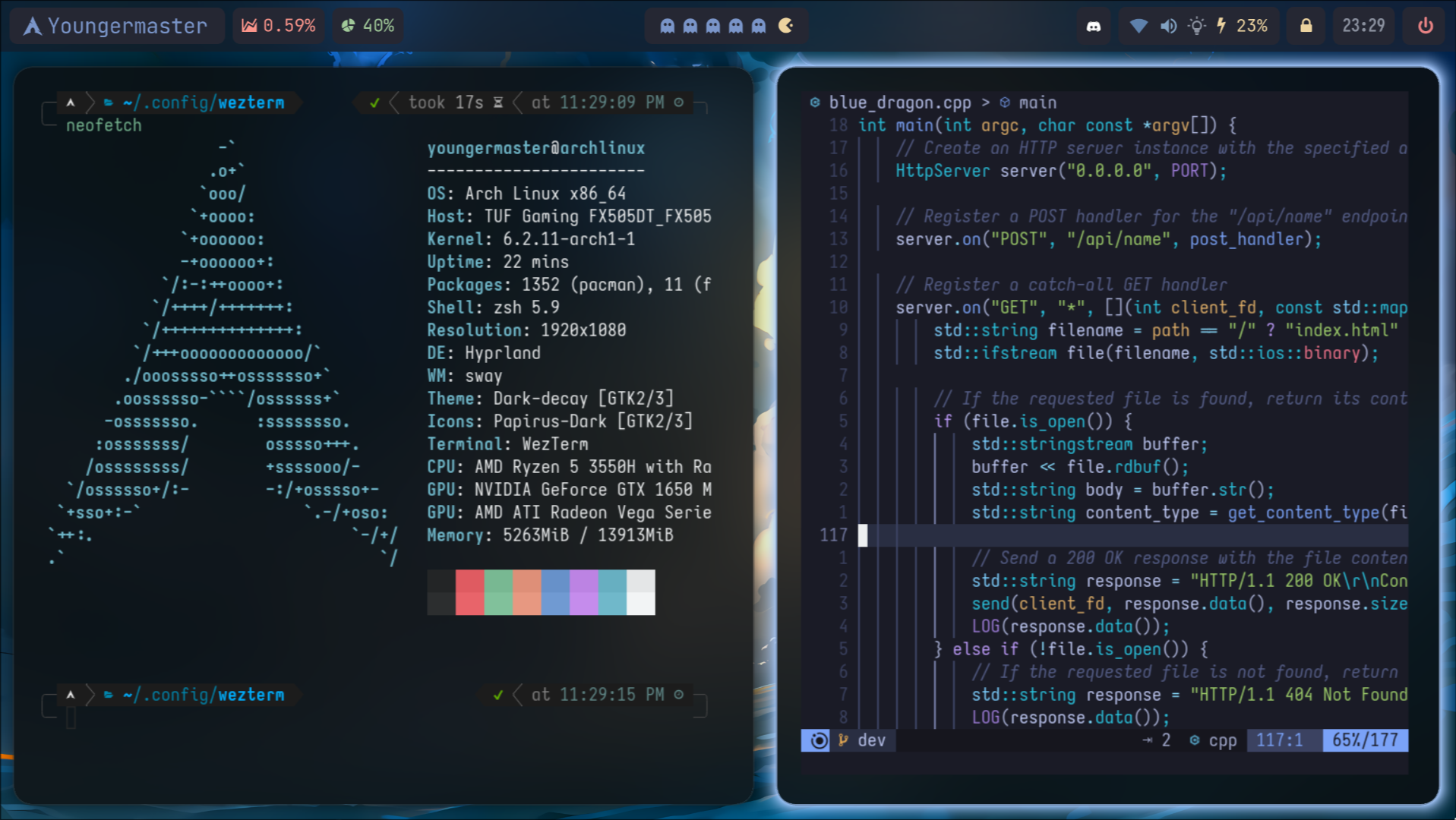Click the 'send(client_fd, response.data()' line
The width and height of the screenshot is (1456, 820).
[1189, 604]
